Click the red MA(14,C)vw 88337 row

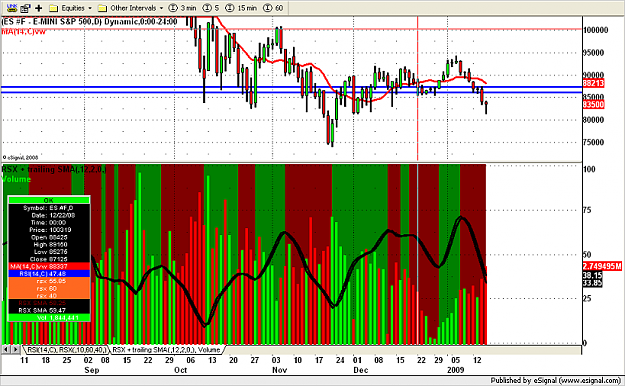point(49,266)
